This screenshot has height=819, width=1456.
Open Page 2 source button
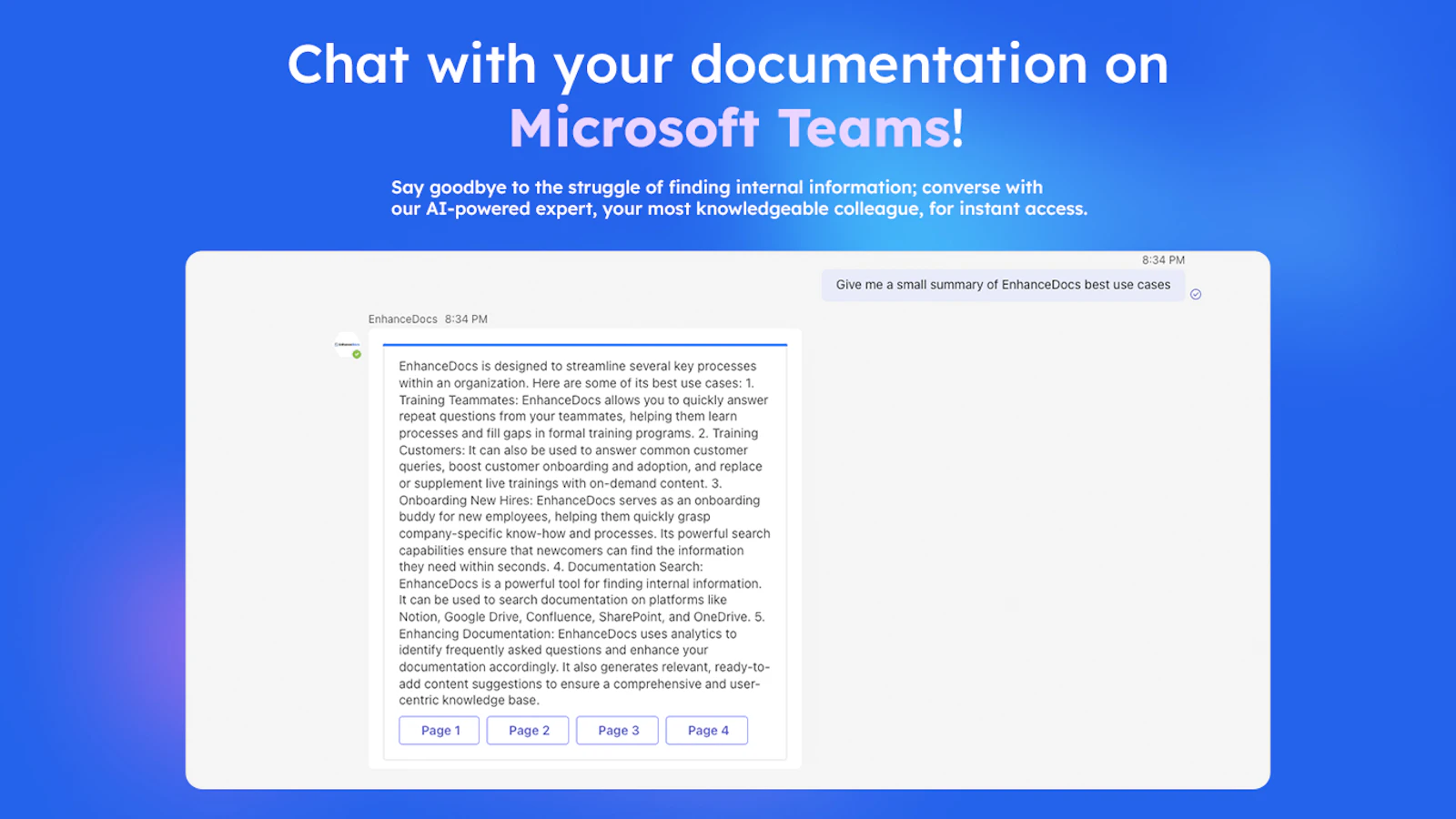pyautogui.click(x=528, y=731)
